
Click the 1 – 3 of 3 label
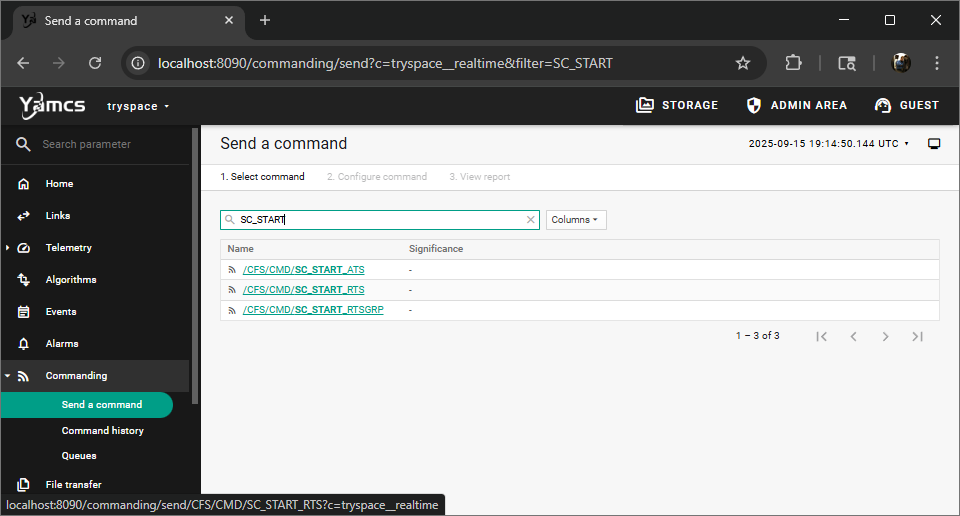(757, 335)
